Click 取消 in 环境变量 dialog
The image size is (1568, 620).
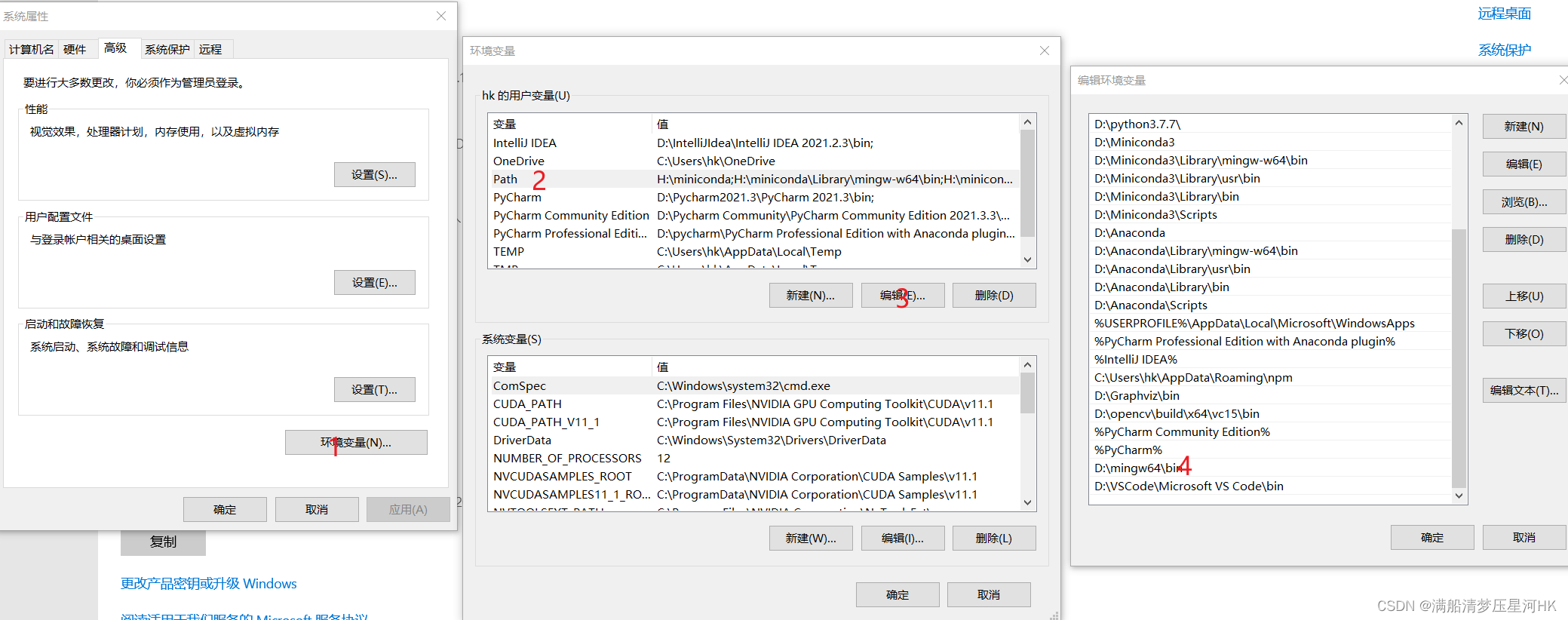point(989,594)
